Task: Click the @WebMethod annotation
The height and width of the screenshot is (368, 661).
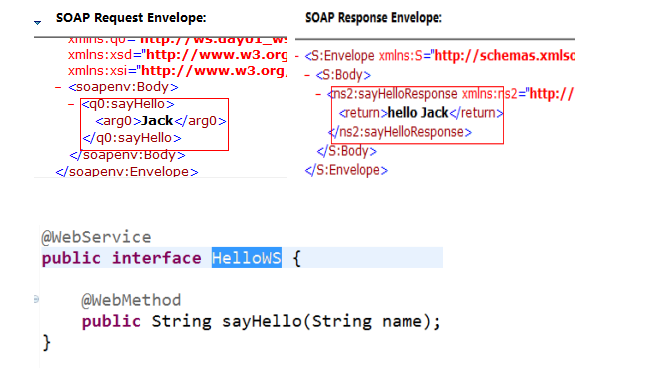Action: point(131,301)
